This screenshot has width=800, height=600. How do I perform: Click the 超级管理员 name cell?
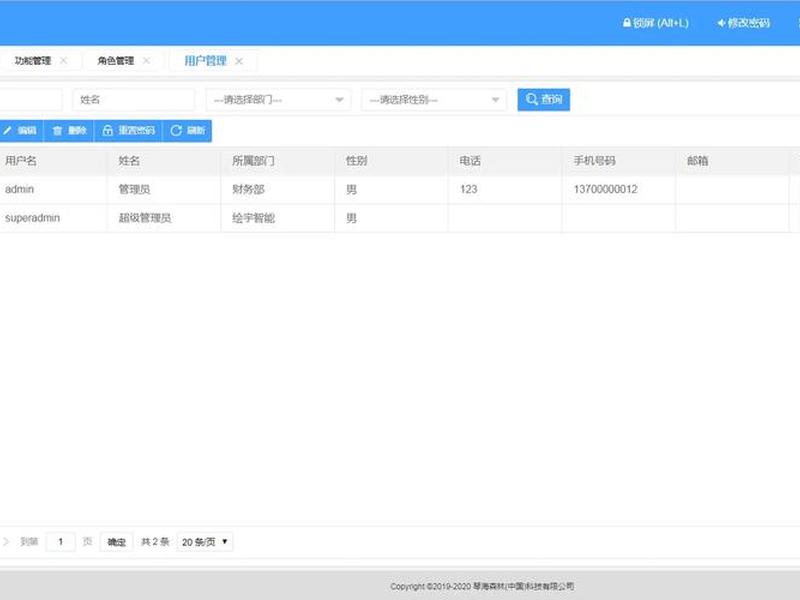coord(164,218)
